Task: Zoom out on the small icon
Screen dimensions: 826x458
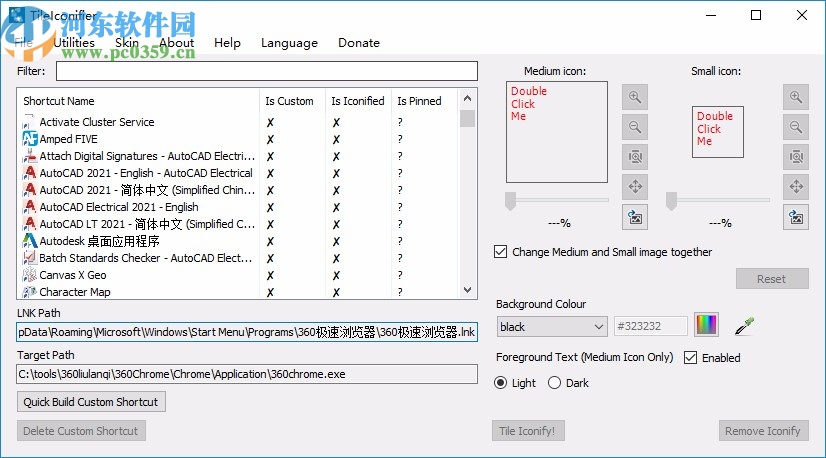Action: (x=795, y=127)
